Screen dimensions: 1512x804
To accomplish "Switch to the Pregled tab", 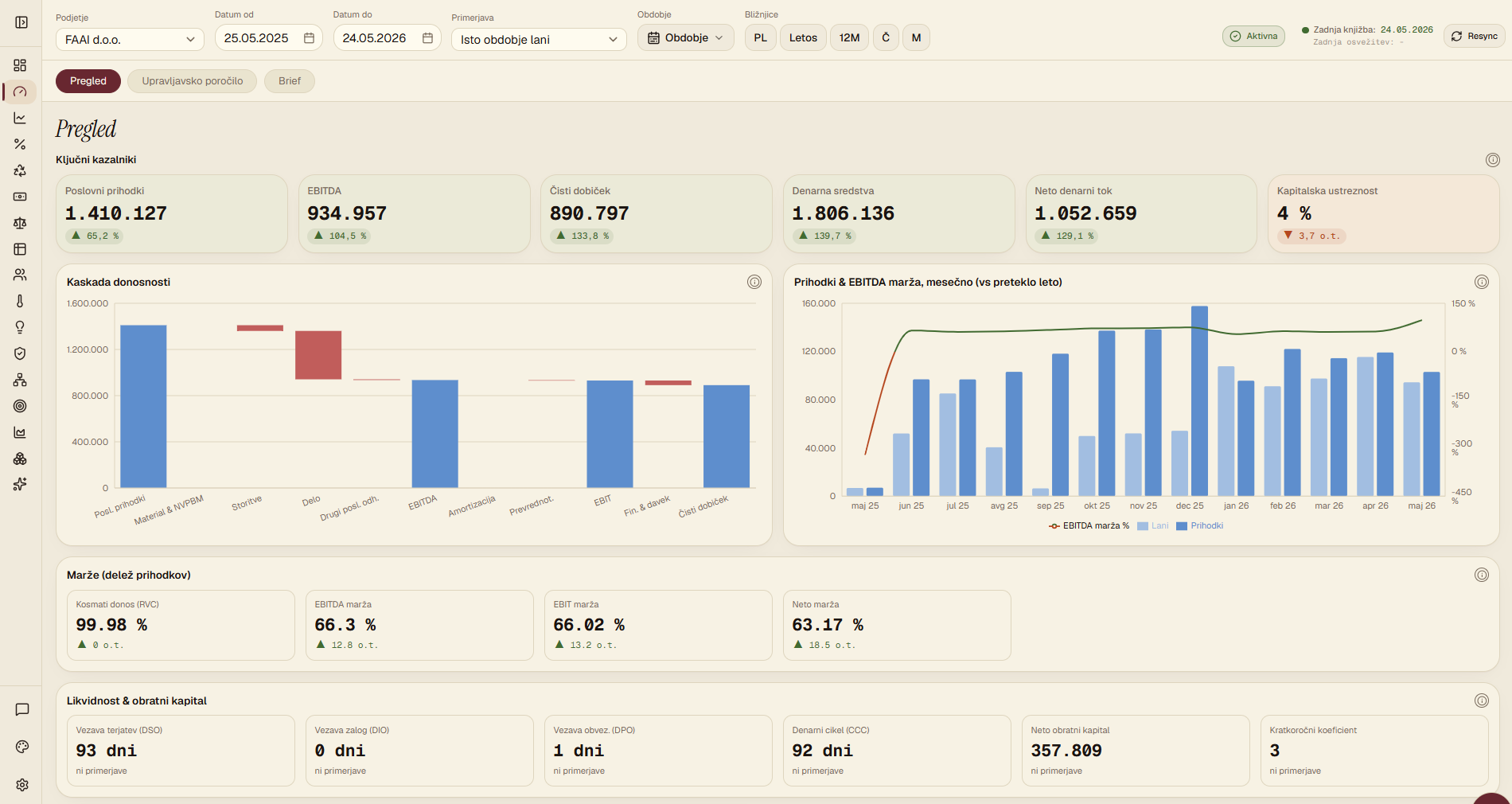I will pos(88,81).
